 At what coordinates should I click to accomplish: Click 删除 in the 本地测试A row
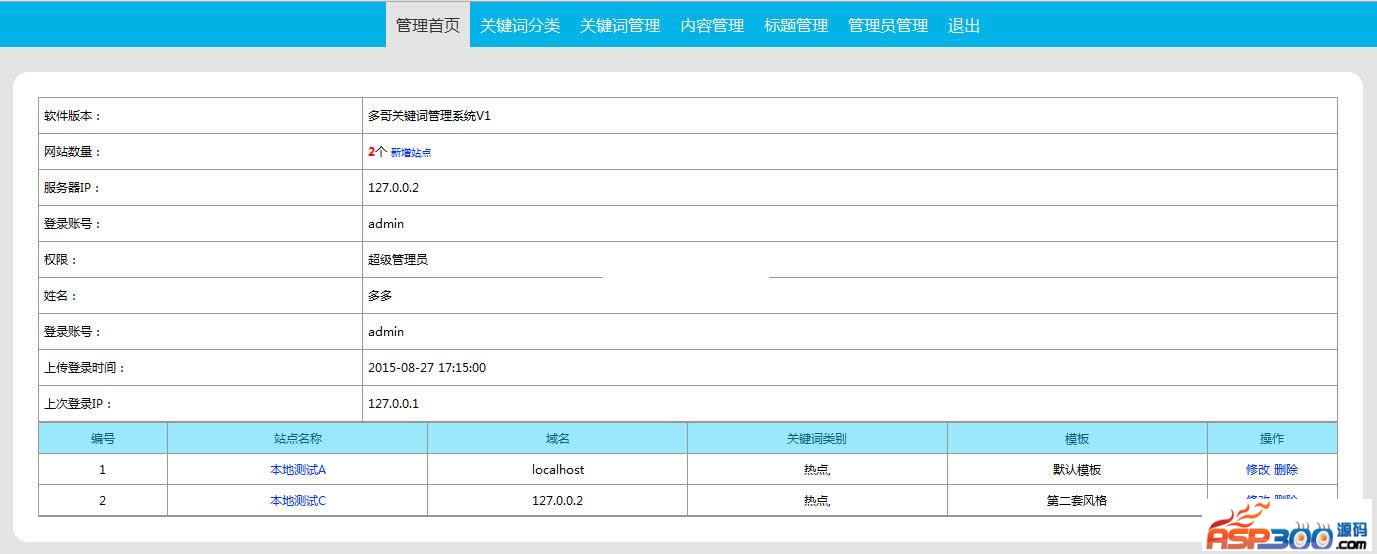pyautogui.click(x=1286, y=469)
